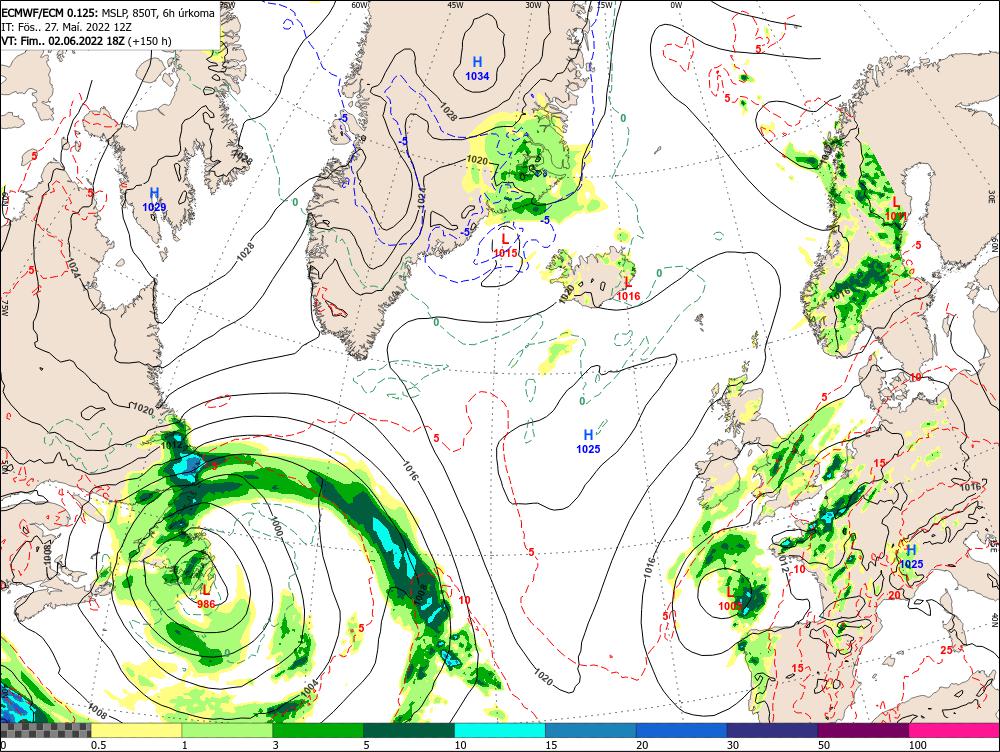Click the H 1025 high in mid-Atlantic

(x=588, y=442)
